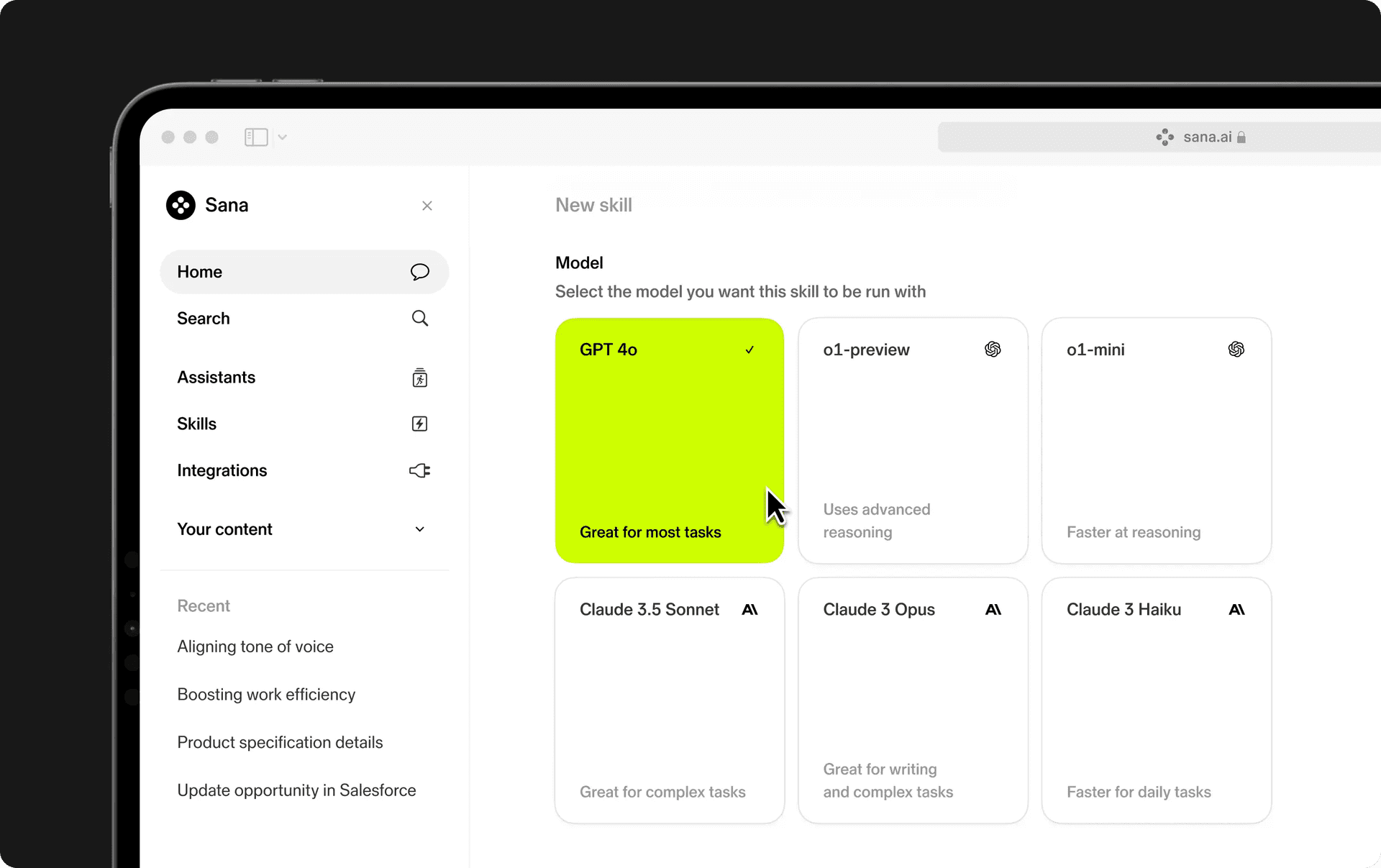Click the Search magnifier icon
The image size is (1381, 868).
pos(420,318)
